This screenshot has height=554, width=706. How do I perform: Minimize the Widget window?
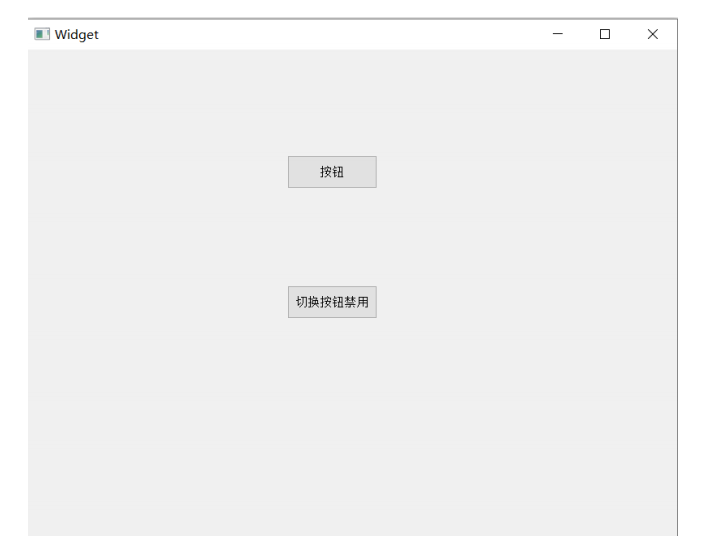(x=557, y=34)
